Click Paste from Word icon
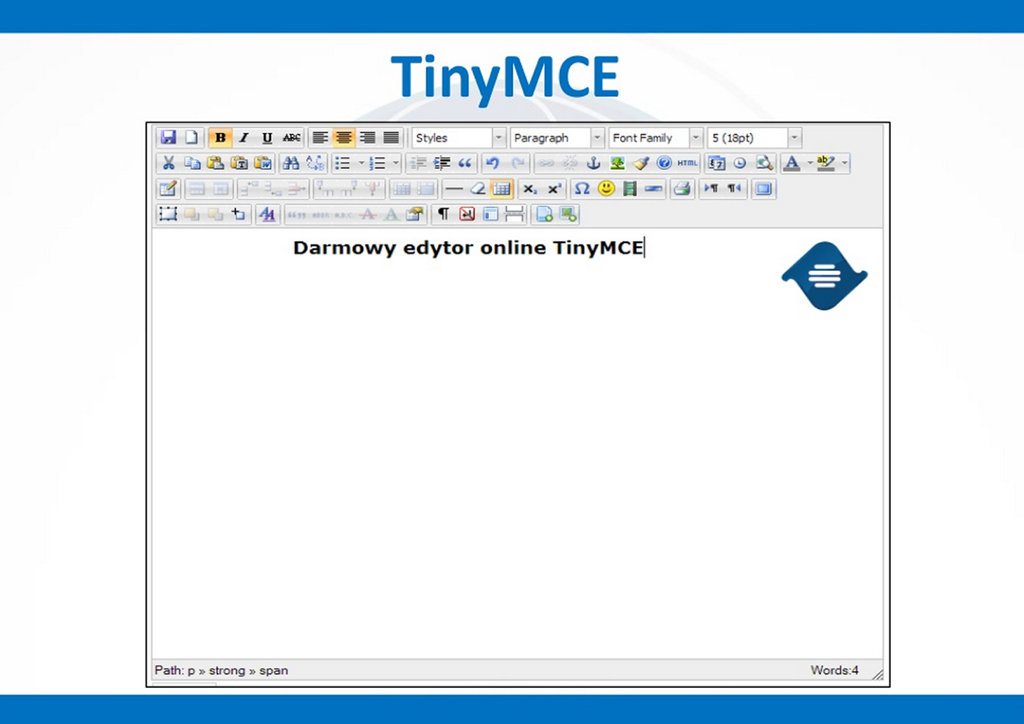1024x724 pixels. coord(263,163)
